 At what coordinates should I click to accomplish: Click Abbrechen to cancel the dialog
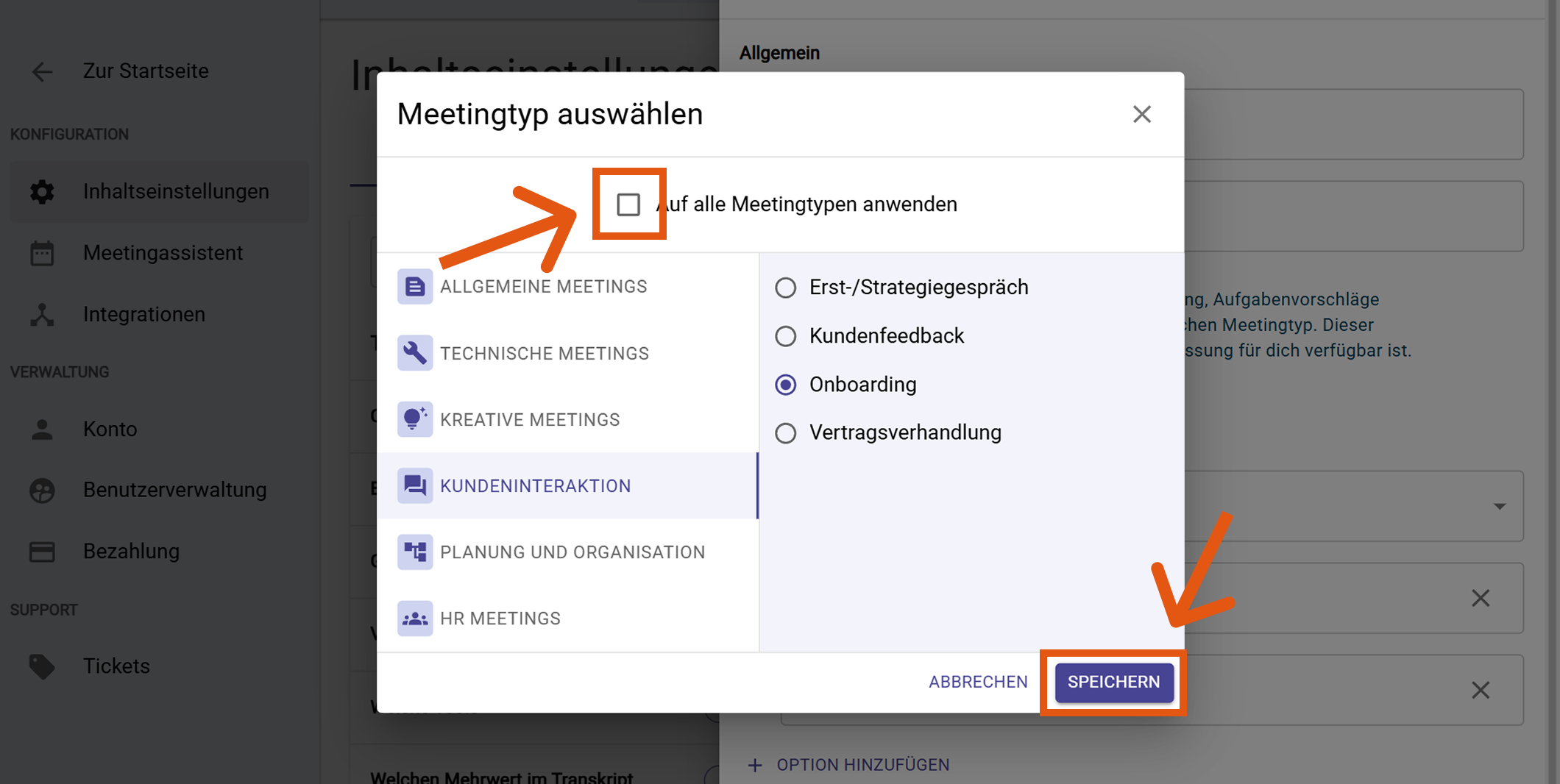point(978,682)
